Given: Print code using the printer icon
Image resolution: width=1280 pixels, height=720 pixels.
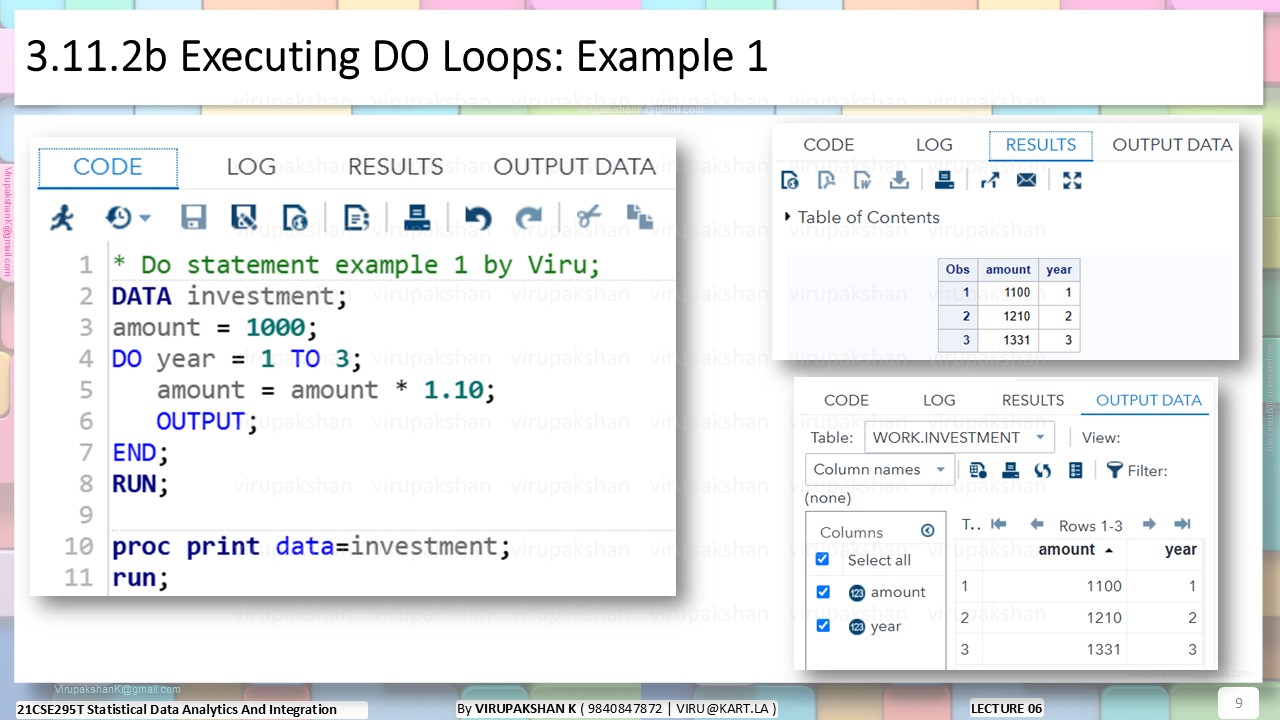Looking at the screenshot, I should 417,217.
